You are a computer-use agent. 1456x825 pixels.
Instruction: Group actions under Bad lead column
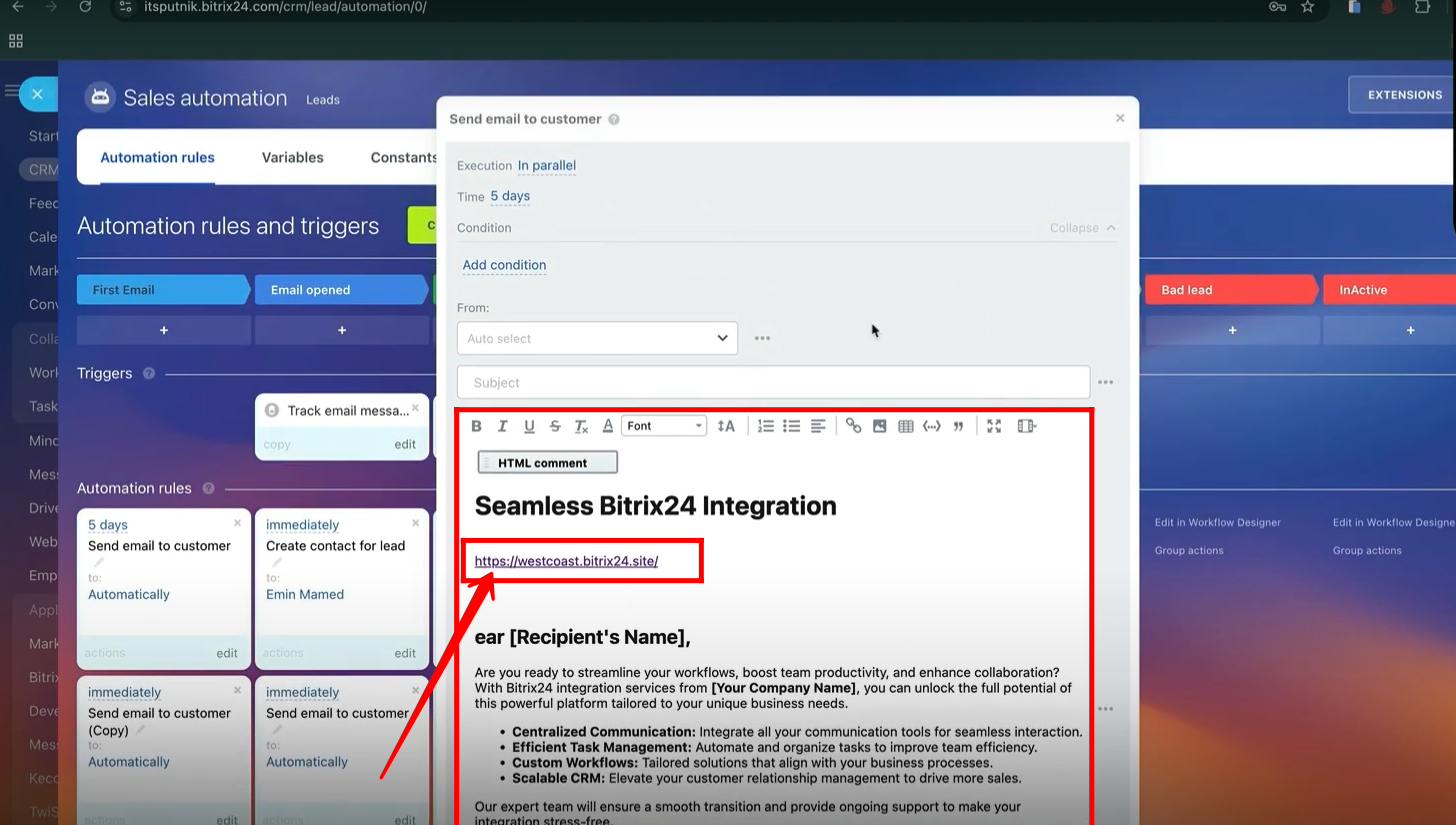pyautogui.click(x=1189, y=550)
